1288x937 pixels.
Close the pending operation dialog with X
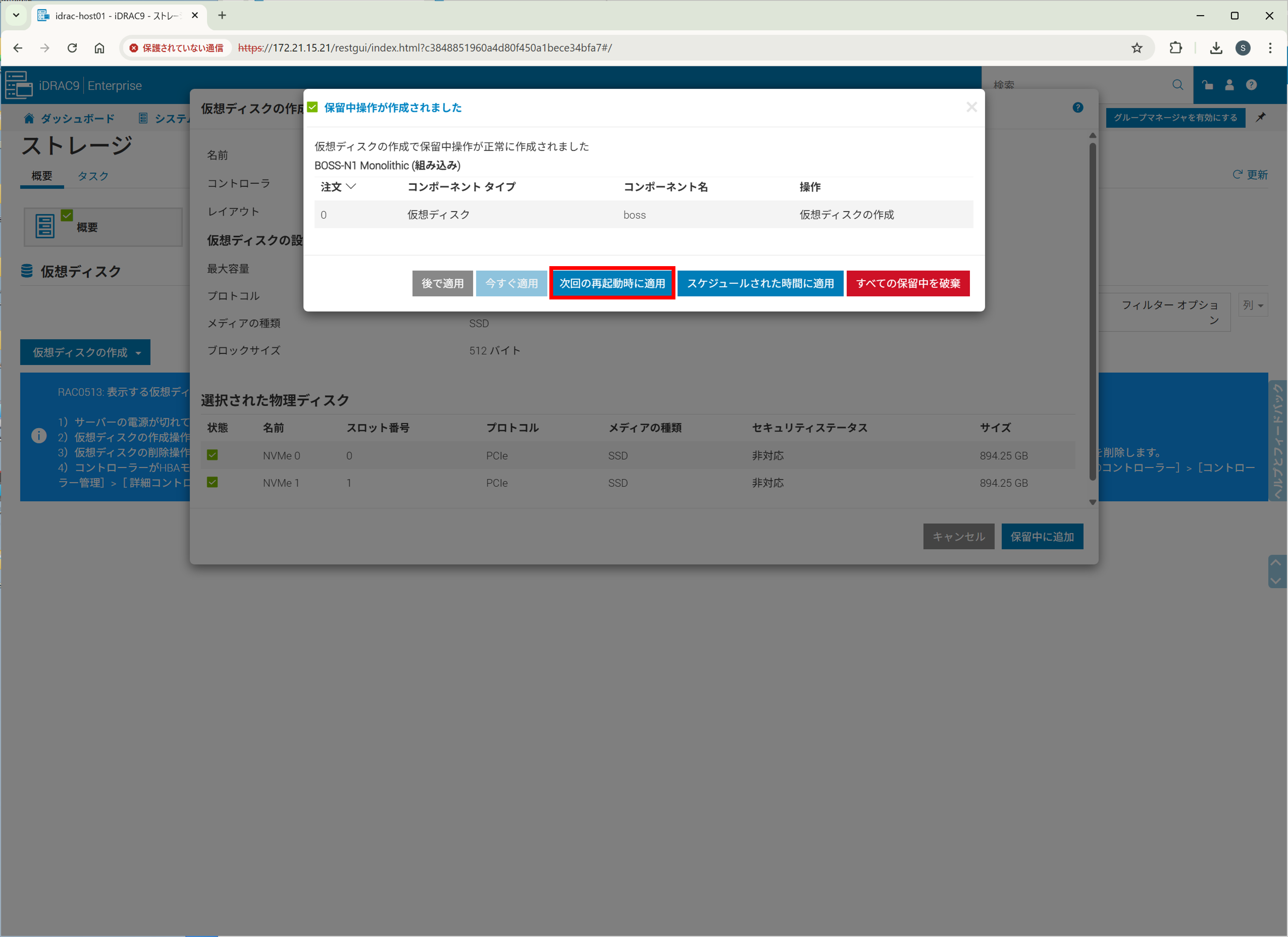tap(971, 108)
